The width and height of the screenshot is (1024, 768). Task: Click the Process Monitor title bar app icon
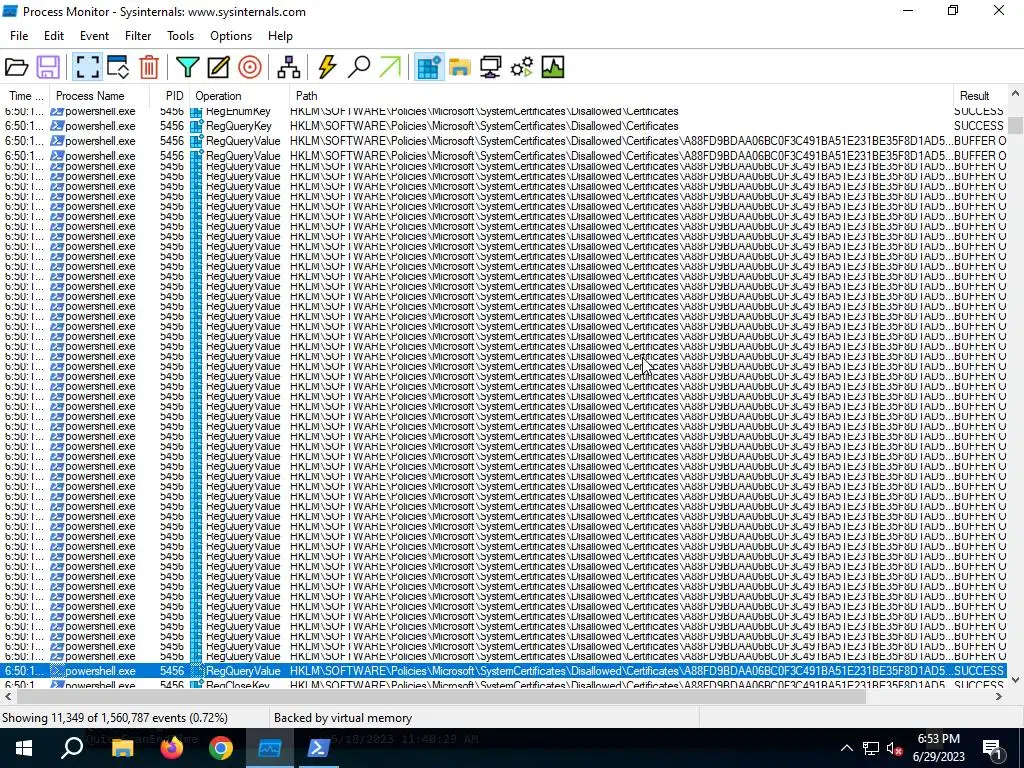(x=10, y=11)
